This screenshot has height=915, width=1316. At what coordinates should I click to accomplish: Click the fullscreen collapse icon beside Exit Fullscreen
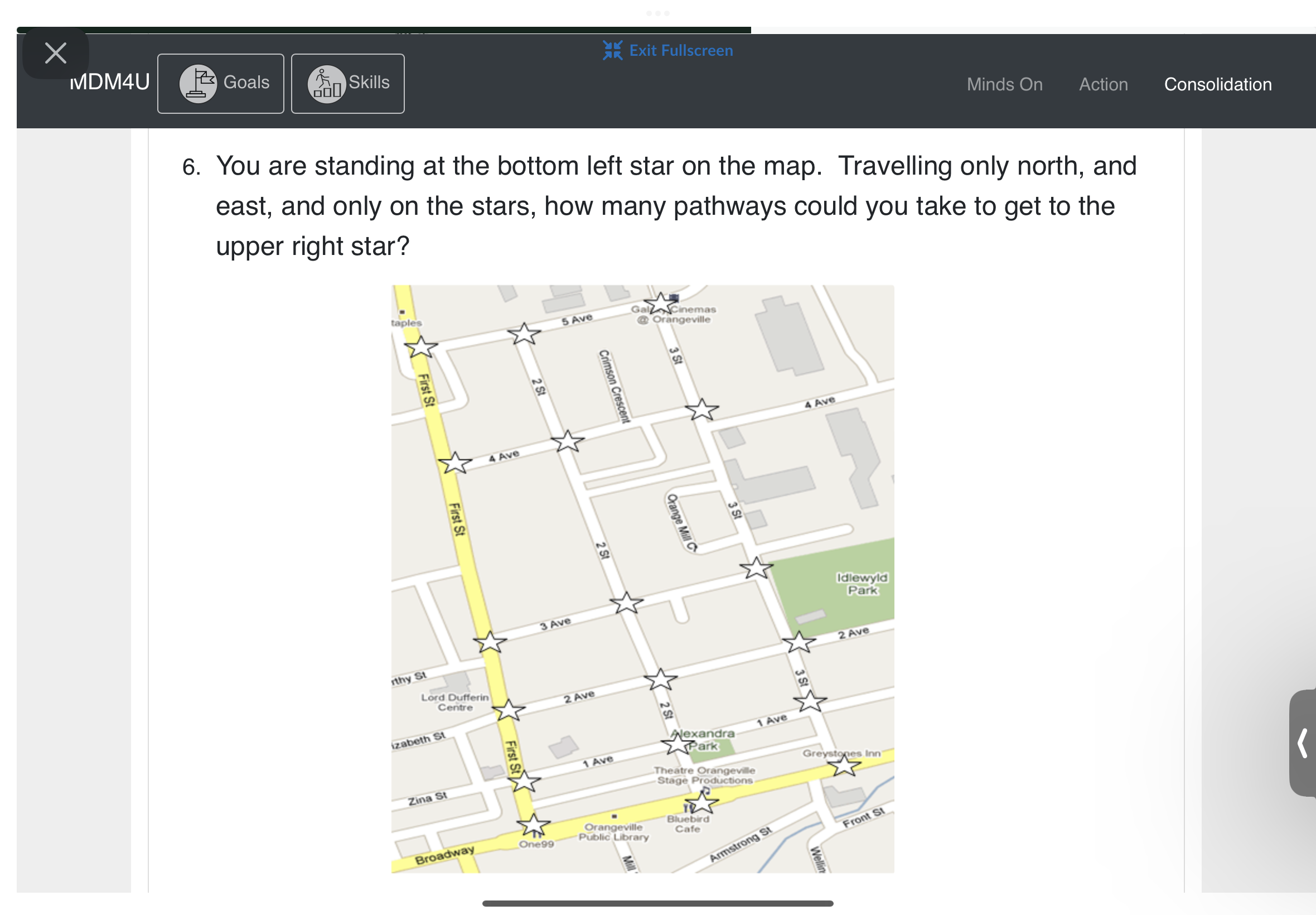click(x=612, y=50)
